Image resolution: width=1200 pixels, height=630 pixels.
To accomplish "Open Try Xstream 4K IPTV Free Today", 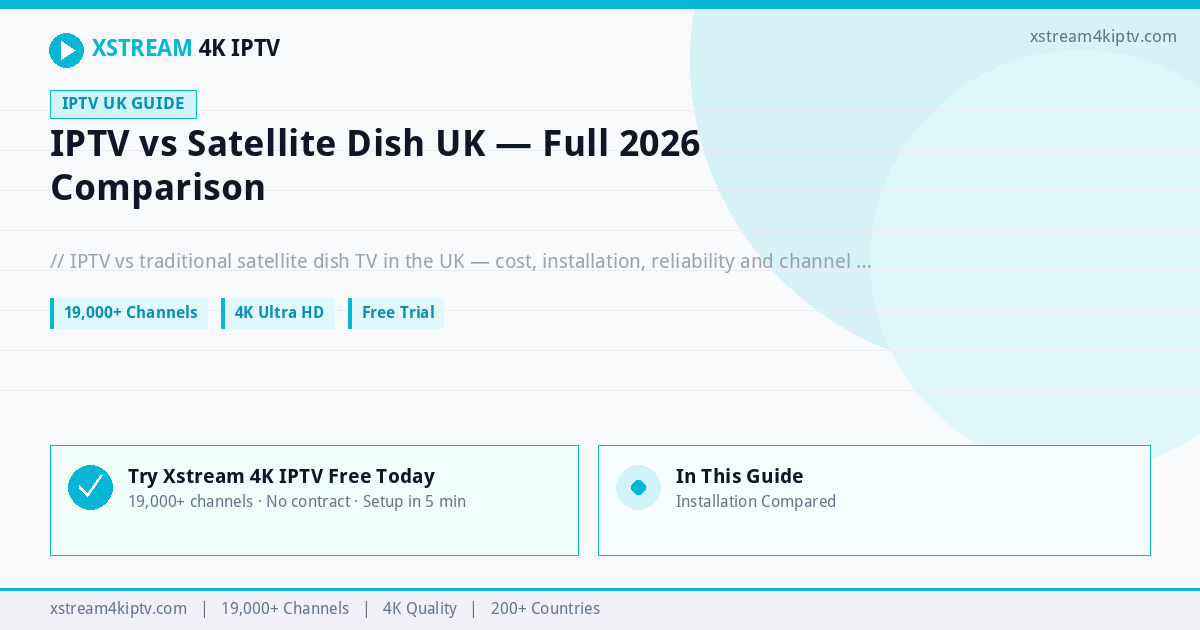I will point(281,476).
